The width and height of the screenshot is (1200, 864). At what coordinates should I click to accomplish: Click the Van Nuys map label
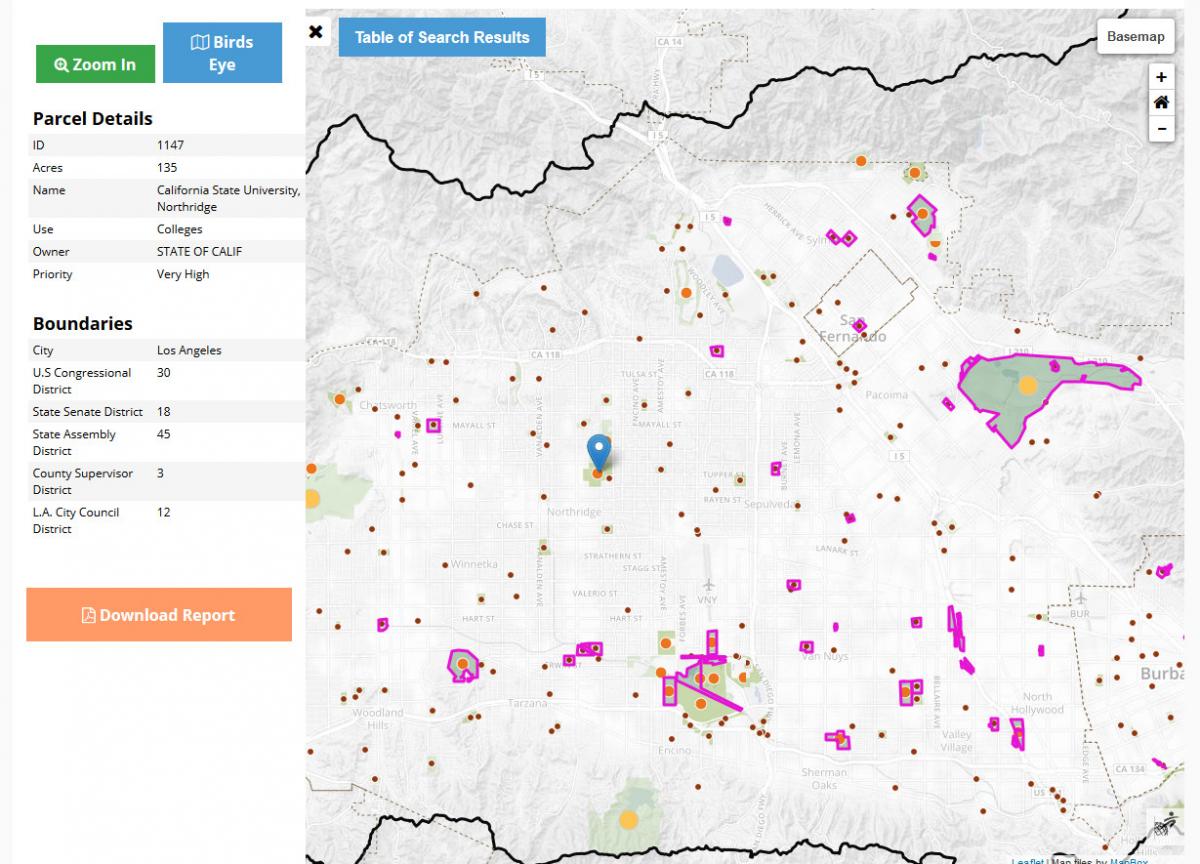point(824,656)
